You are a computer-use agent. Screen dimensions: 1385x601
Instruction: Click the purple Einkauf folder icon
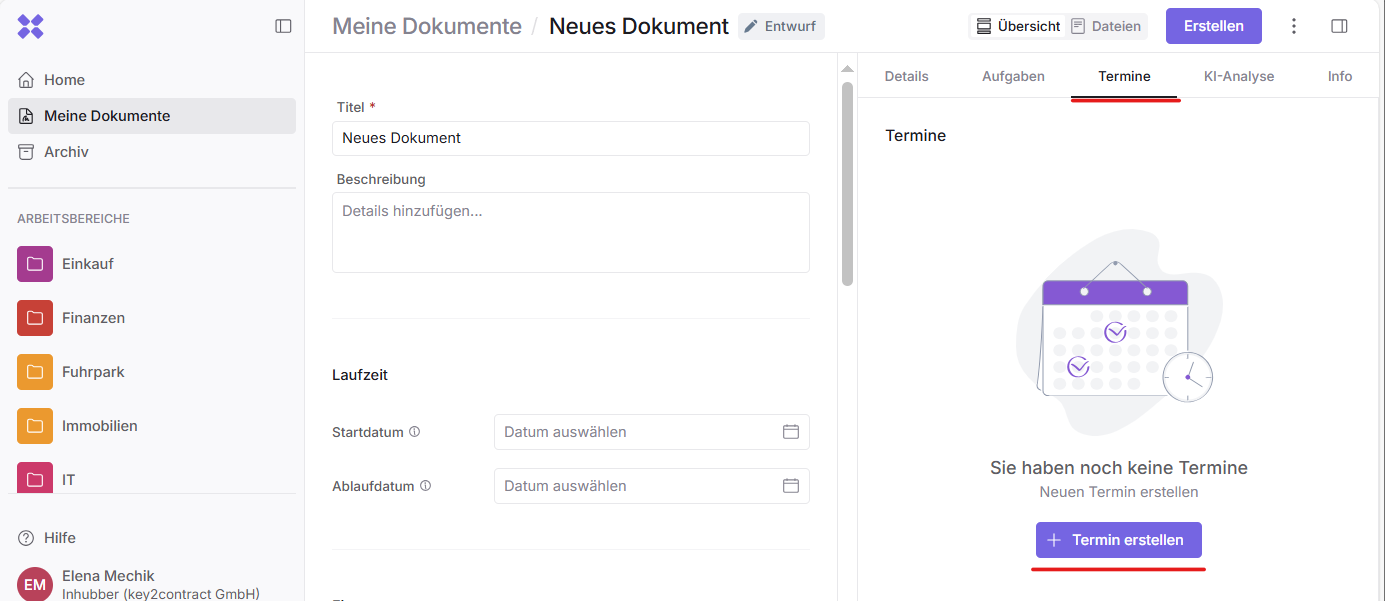[x=35, y=264]
